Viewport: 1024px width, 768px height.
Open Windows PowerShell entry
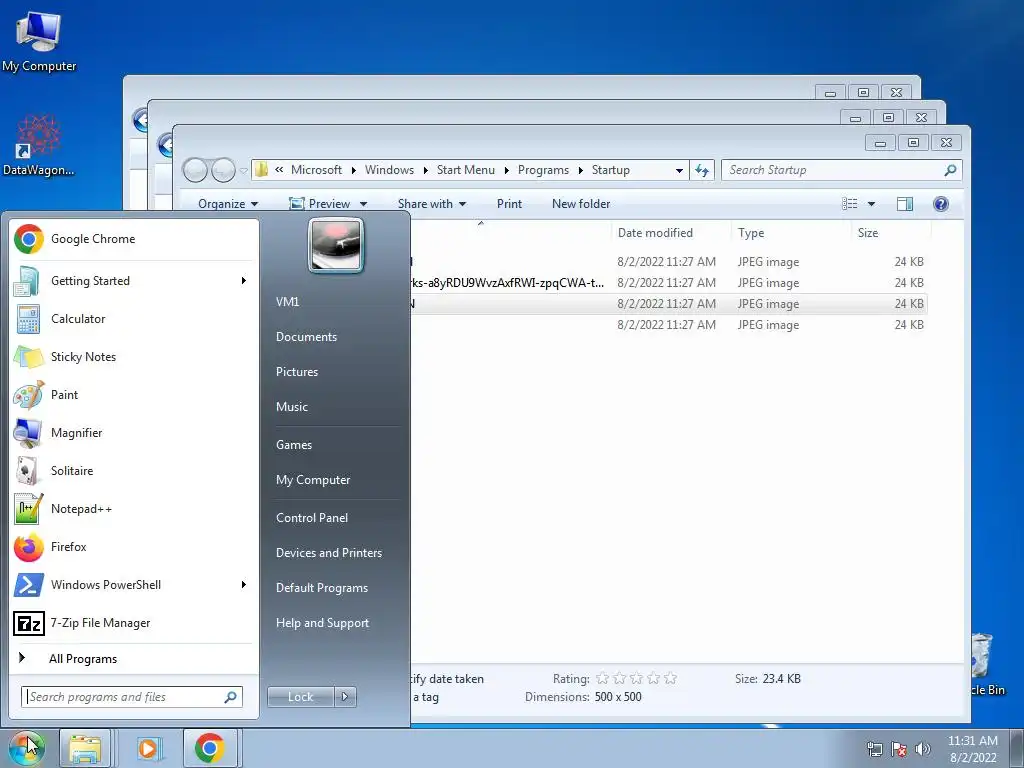click(134, 584)
